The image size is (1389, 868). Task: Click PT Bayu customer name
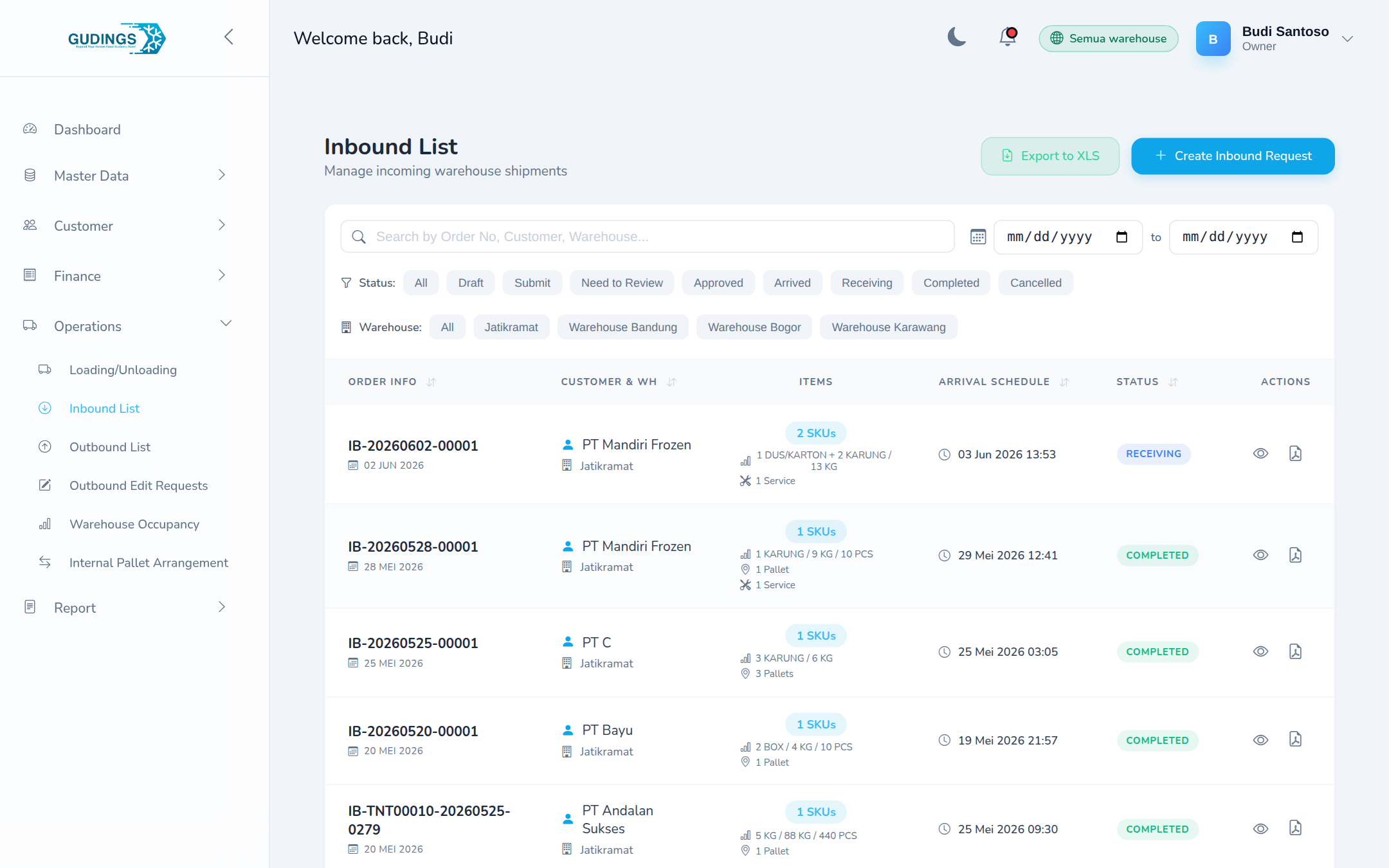607,730
